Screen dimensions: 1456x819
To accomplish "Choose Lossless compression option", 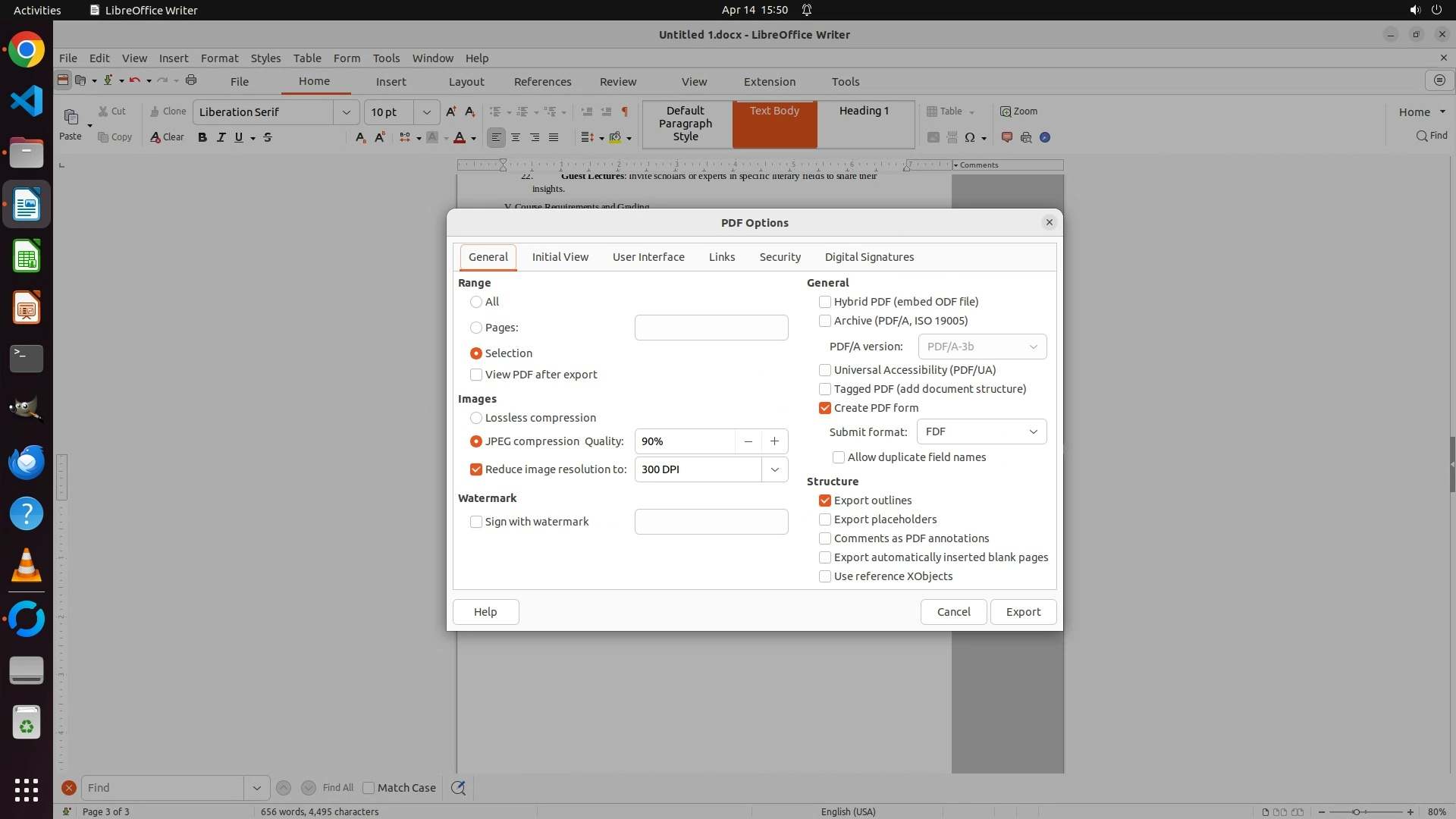I will [476, 418].
